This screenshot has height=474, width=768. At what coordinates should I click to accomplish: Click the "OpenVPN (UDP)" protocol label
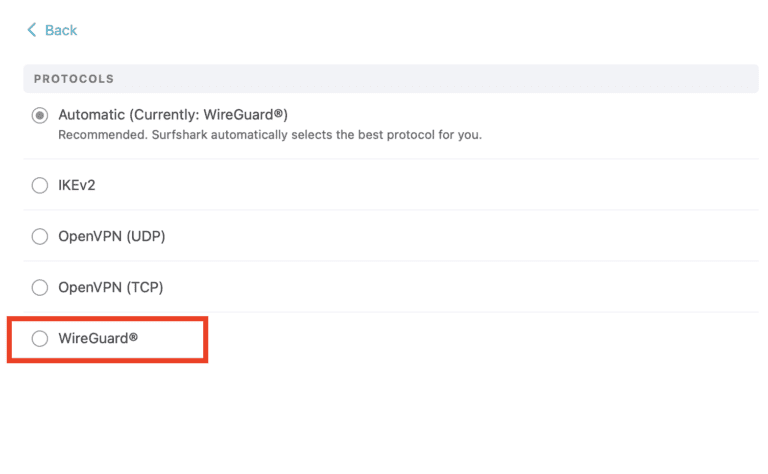(x=111, y=236)
